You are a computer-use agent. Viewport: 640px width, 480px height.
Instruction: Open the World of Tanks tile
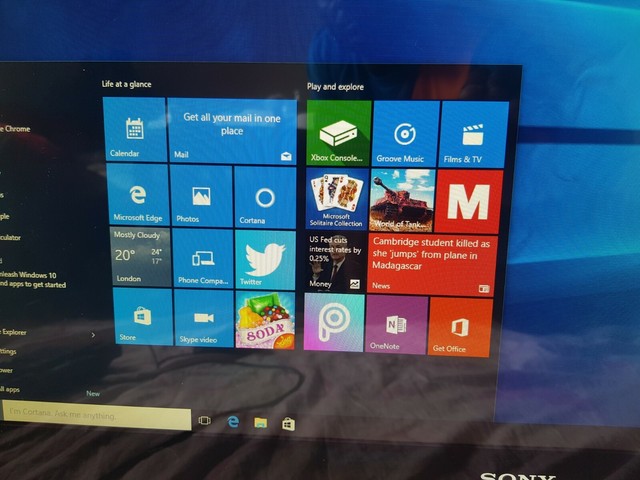pos(402,200)
